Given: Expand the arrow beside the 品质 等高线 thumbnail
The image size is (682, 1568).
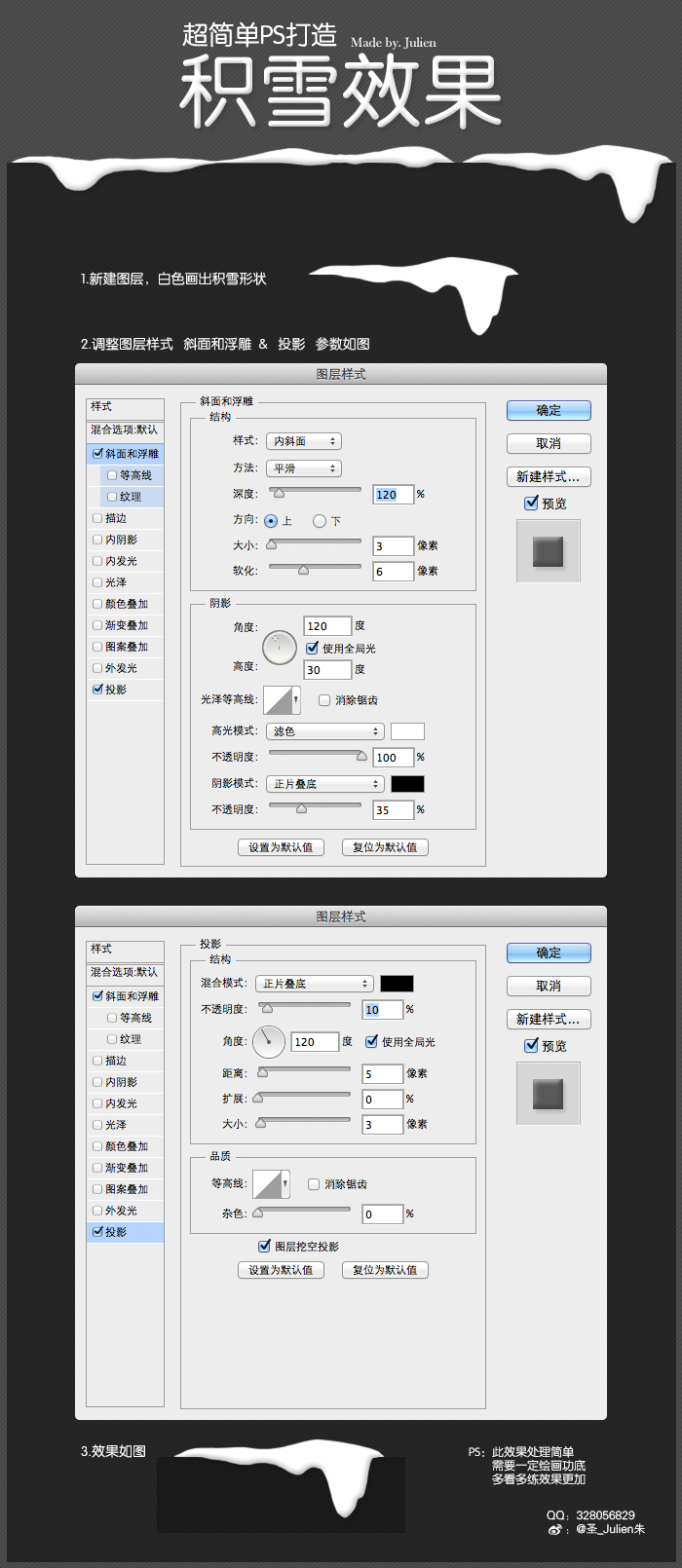Looking at the screenshot, I should click(x=285, y=1184).
